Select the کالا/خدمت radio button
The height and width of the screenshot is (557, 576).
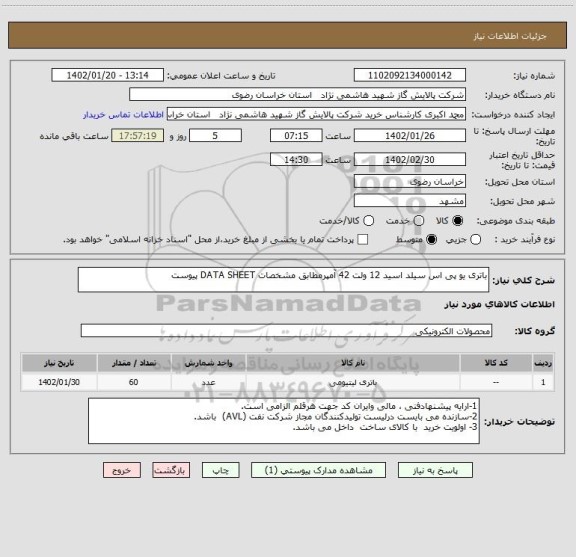coord(368,220)
